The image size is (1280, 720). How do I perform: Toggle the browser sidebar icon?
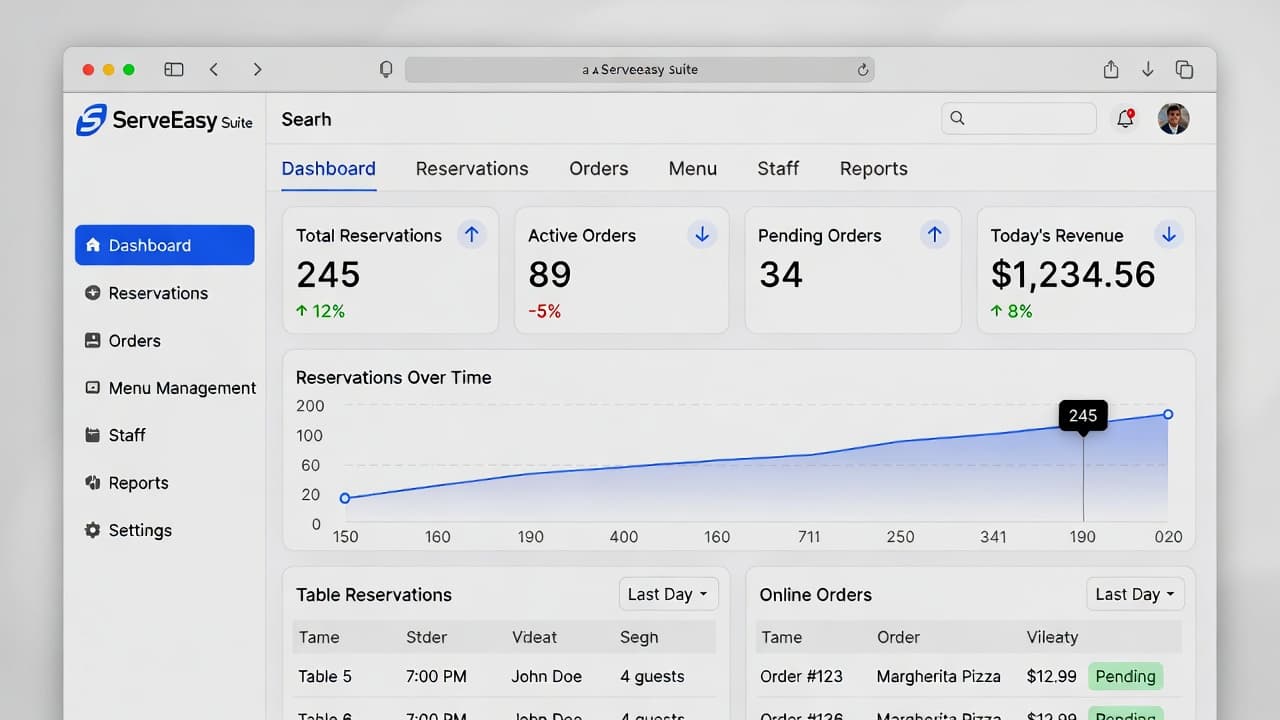click(174, 69)
